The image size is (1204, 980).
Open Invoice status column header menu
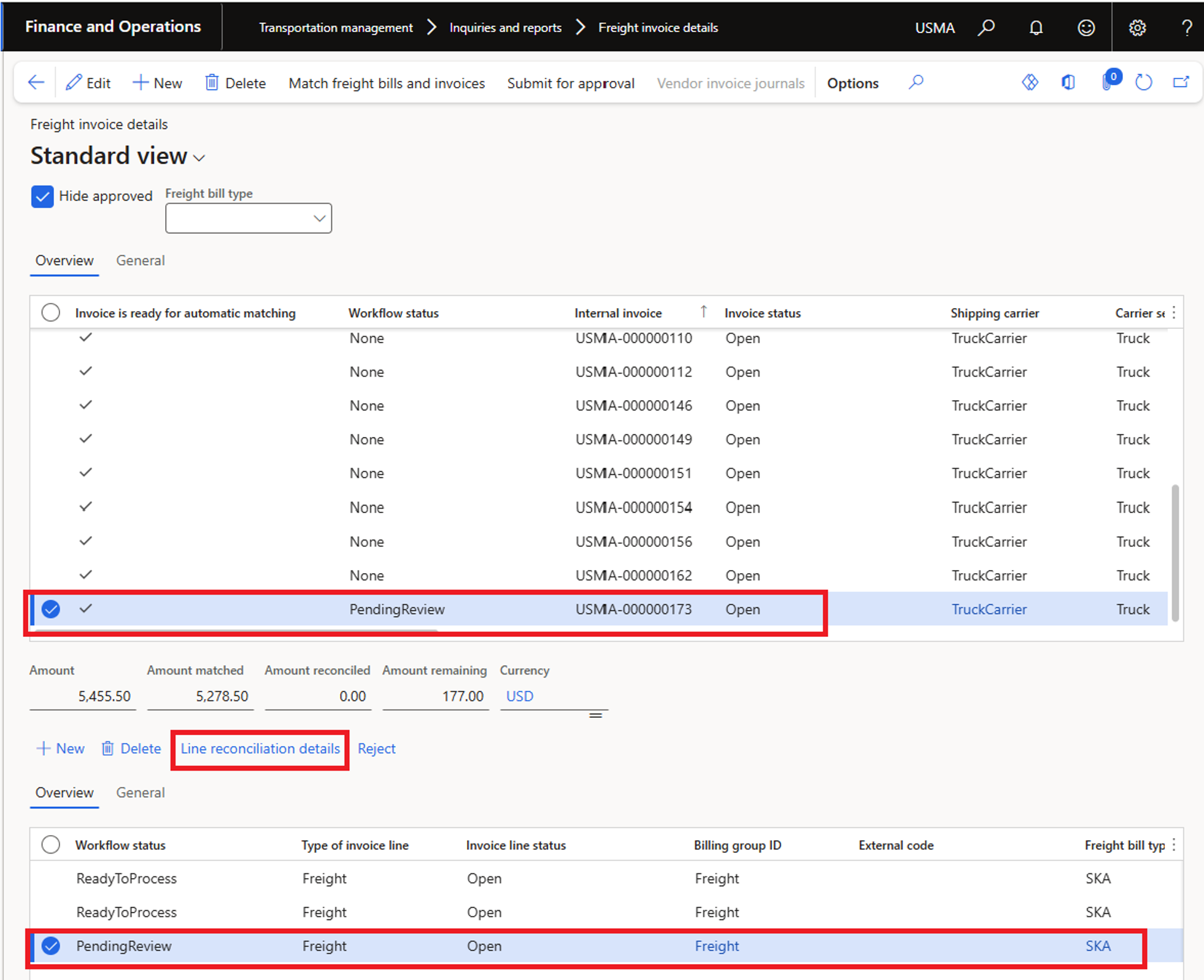762,313
